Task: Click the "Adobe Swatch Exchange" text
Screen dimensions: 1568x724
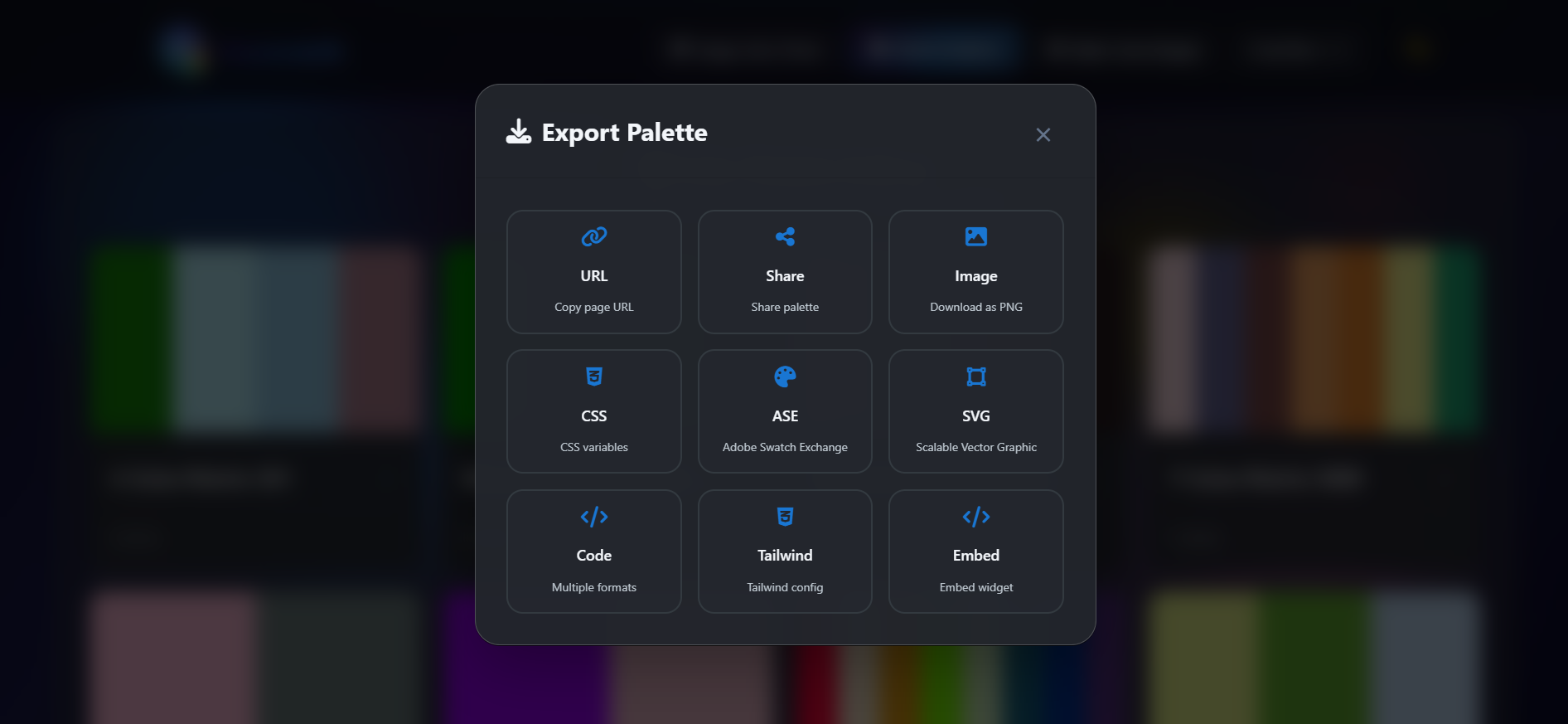Action: [785, 447]
